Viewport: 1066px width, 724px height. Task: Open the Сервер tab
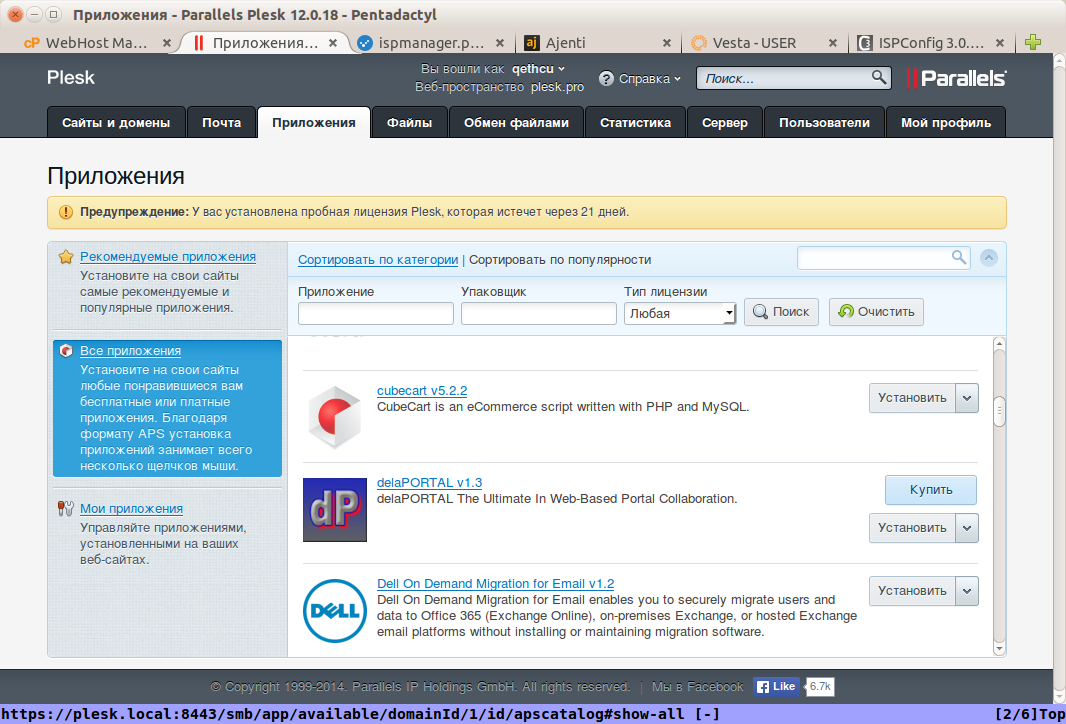[725, 122]
